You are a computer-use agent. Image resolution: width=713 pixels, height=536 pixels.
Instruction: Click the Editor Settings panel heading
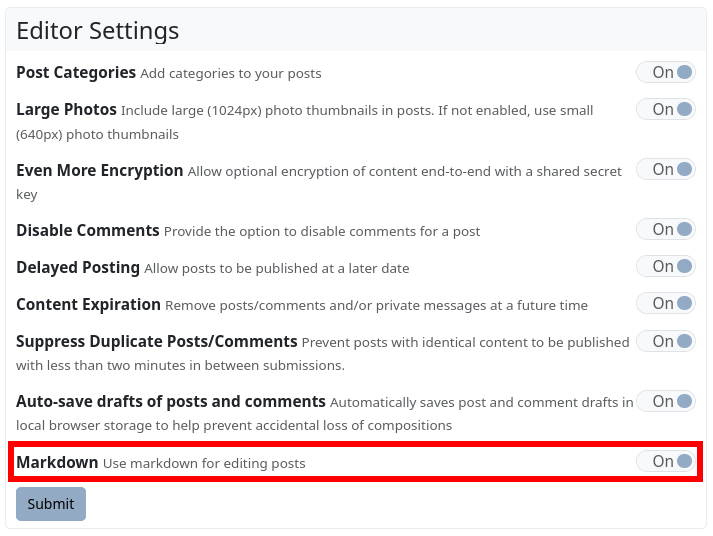pyautogui.click(x=98, y=31)
